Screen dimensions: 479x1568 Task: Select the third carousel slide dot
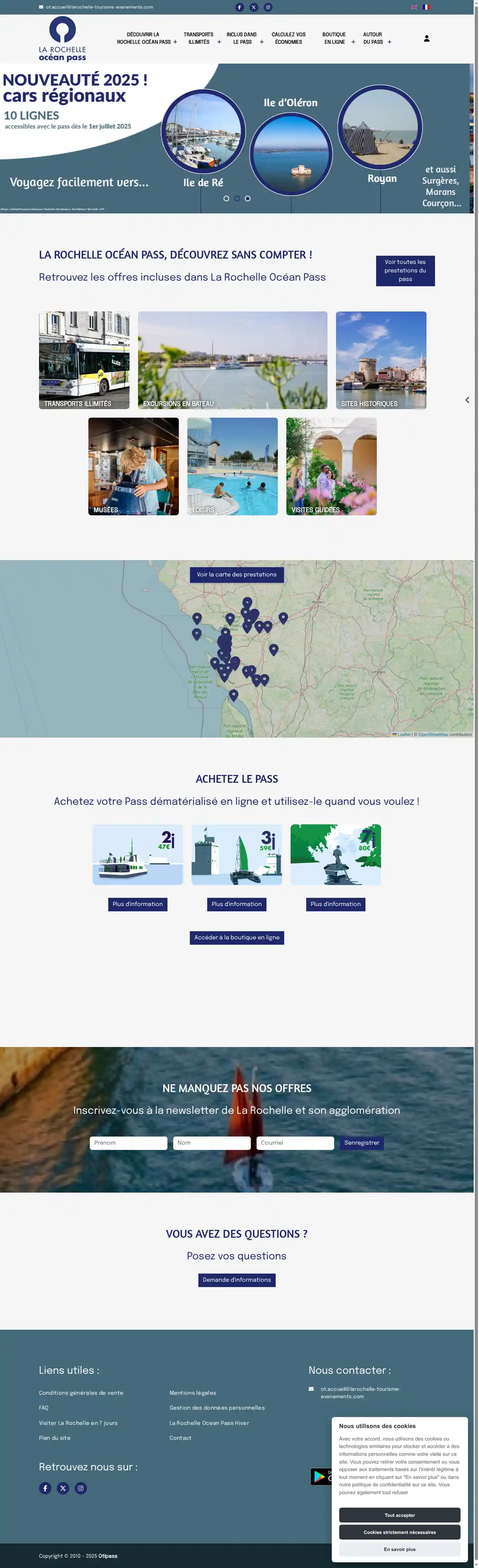point(247,199)
